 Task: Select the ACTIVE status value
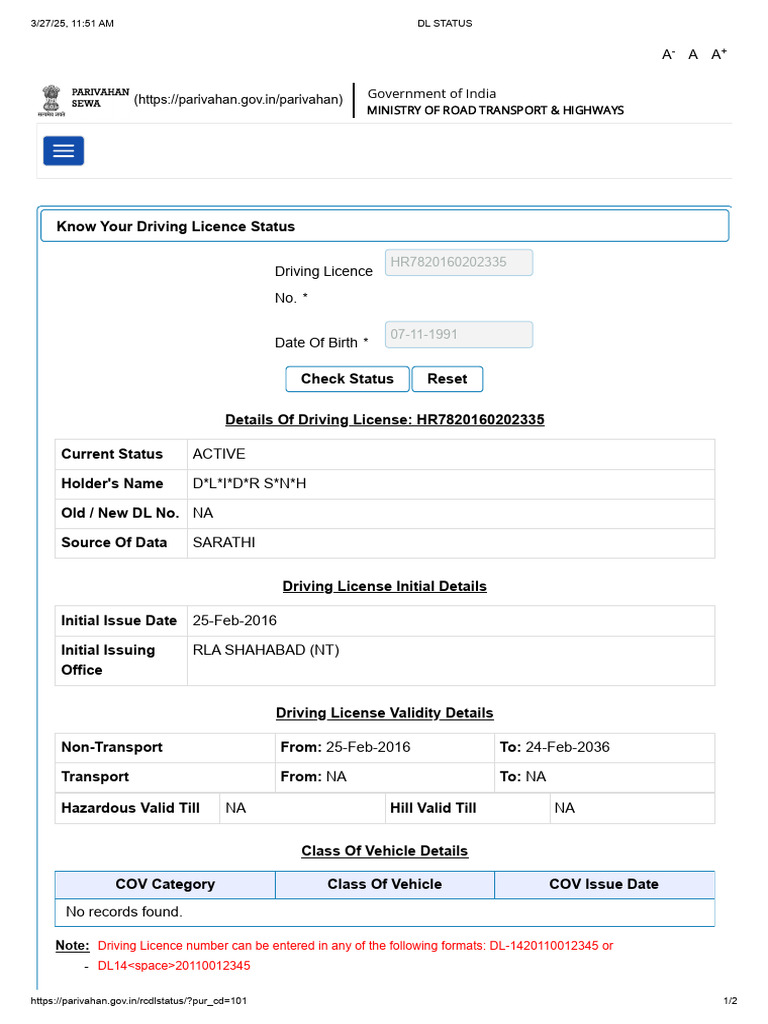pos(219,454)
